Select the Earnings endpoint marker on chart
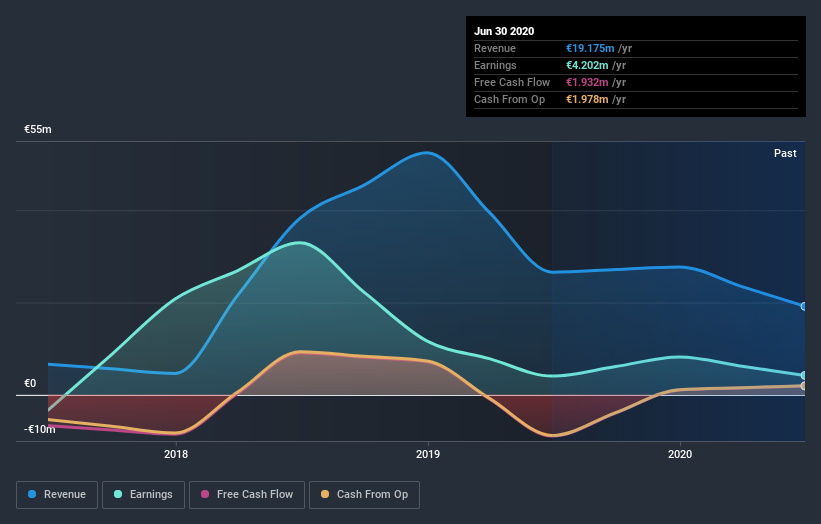Viewport: 821px width, 524px height. pyautogui.click(x=804, y=375)
